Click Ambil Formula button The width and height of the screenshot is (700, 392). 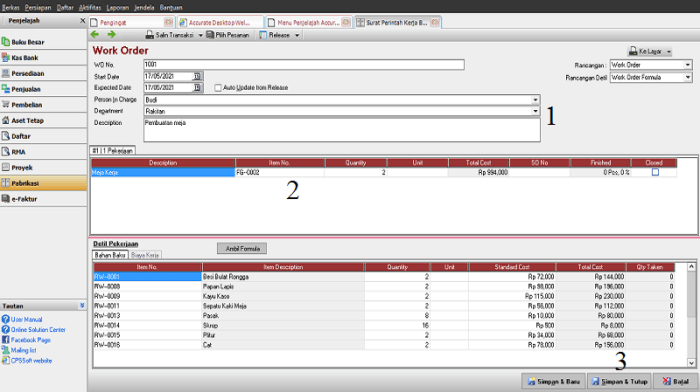[242, 248]
